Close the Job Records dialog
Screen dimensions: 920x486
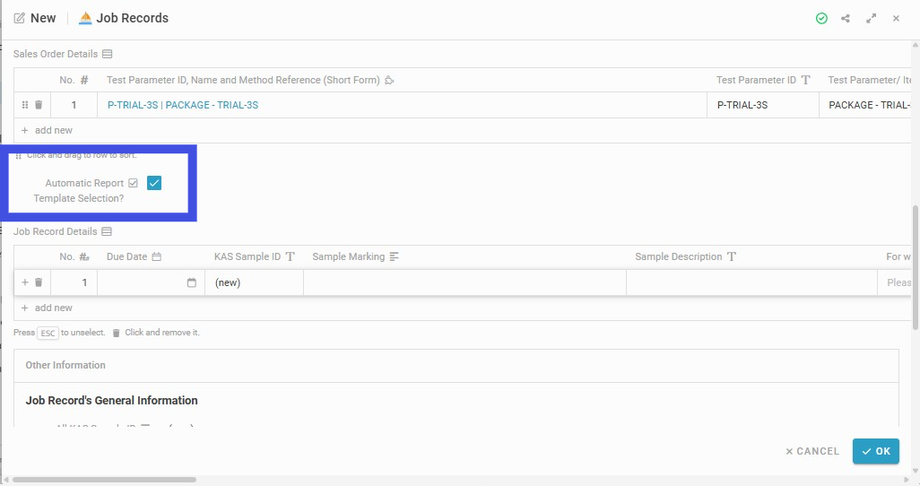pyautogui.click(x=896, y=19)
